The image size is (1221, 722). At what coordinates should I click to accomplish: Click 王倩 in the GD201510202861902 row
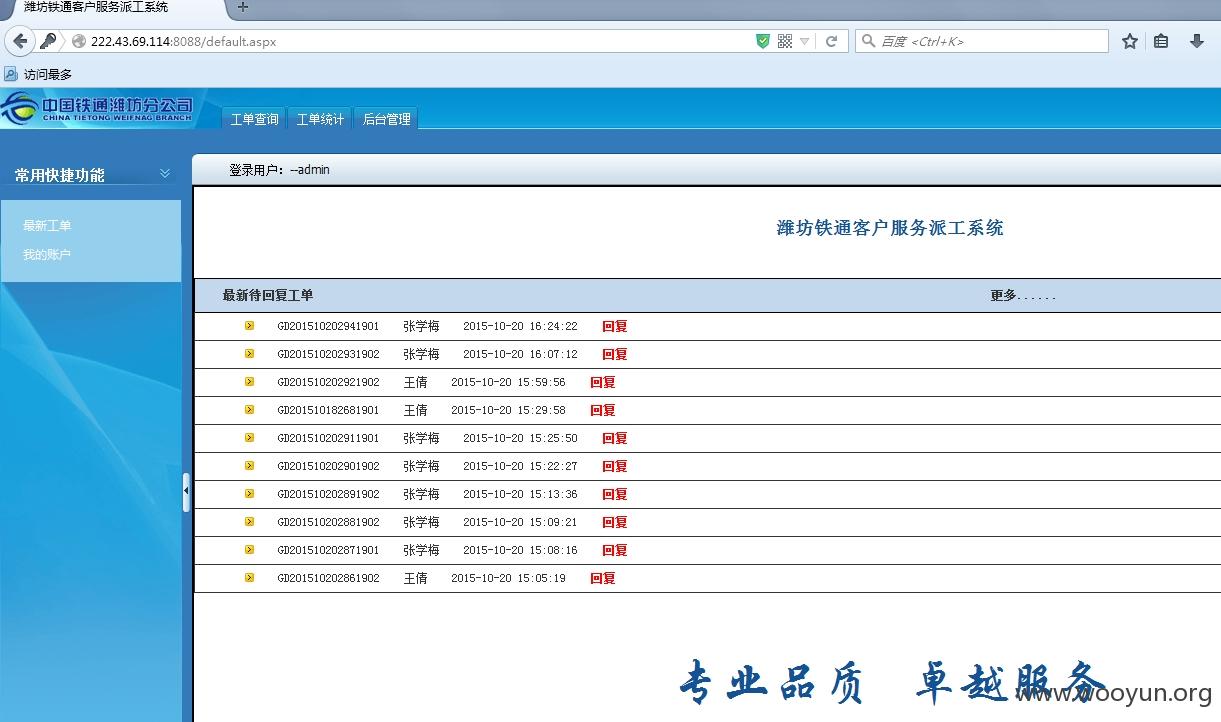click(x=415, y=578)
